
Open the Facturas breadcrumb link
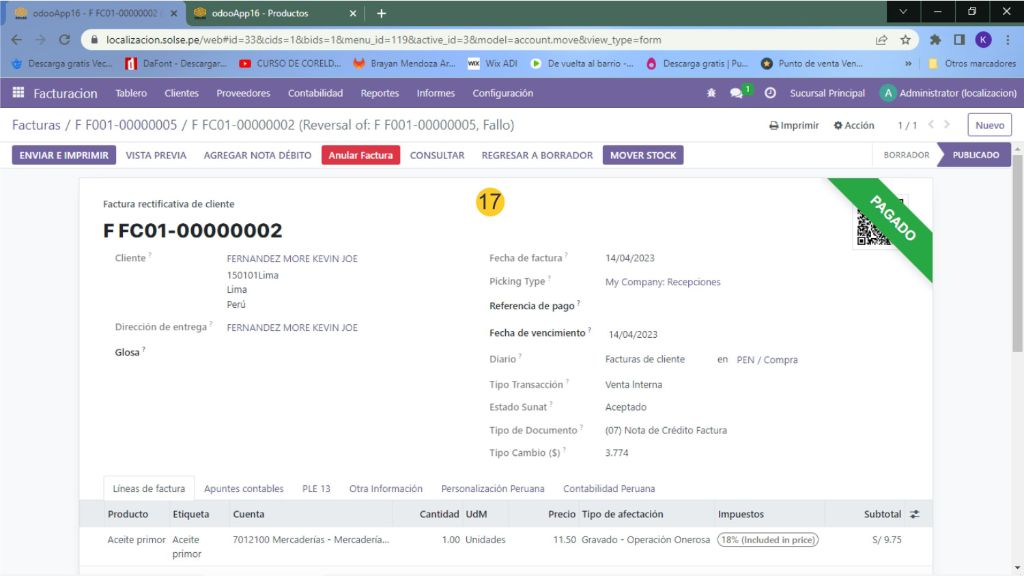coord(36,125)
